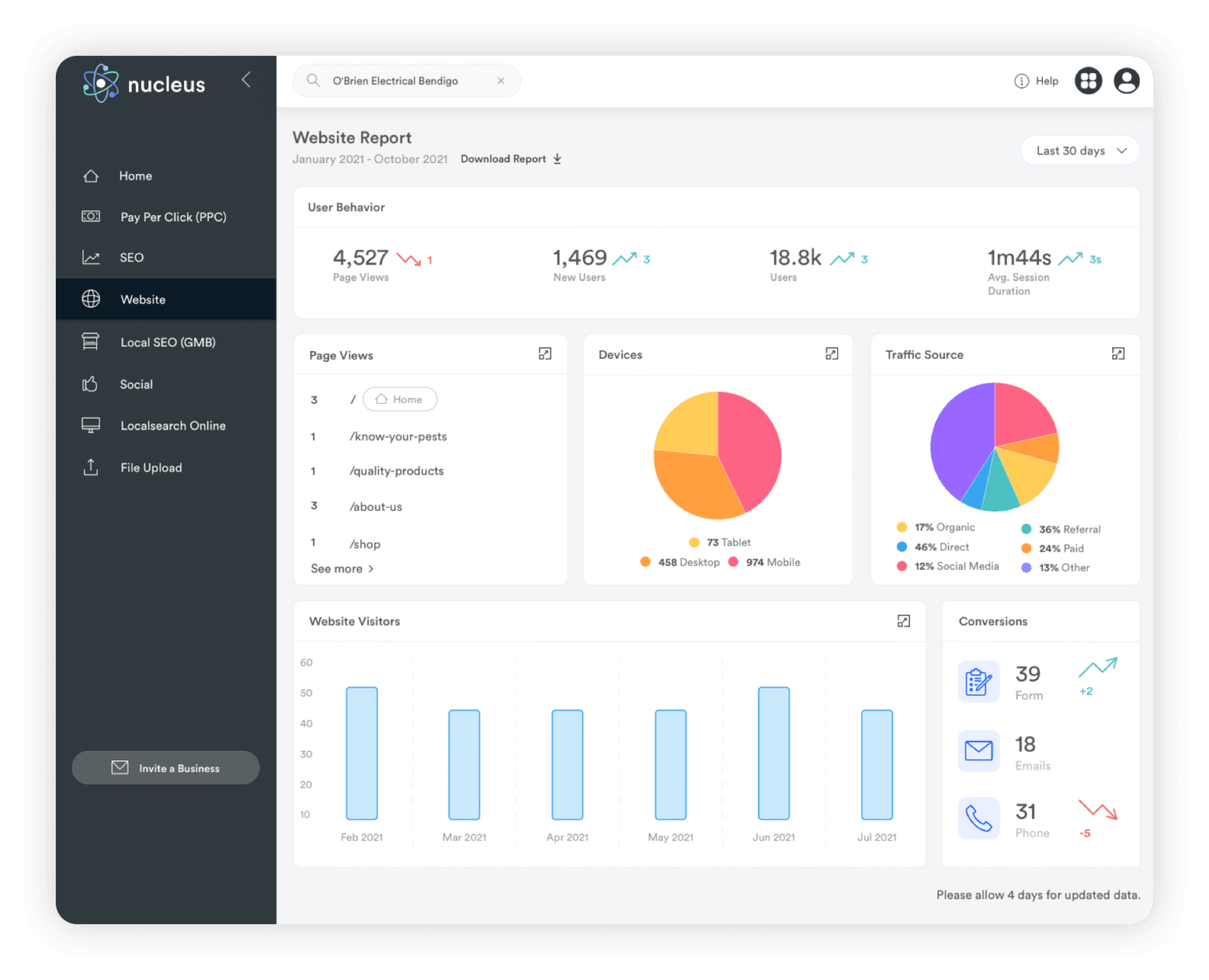
Task: Click the Feb 2021 visitors bar
Action: coord(362,753)
